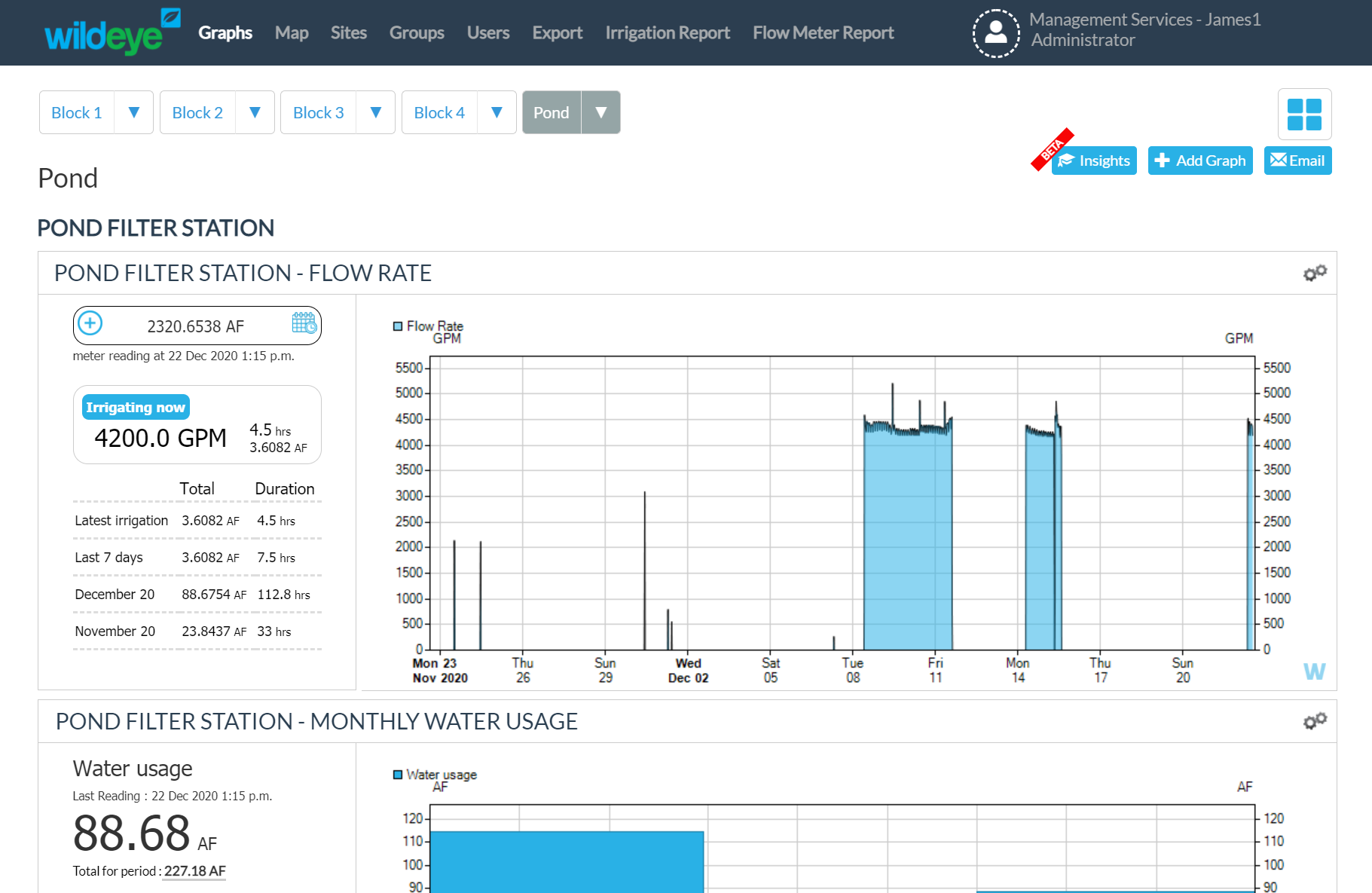
Task: Click the POND FILTER STATION heading
Action: pyautogui.click(x=156, y=228)
